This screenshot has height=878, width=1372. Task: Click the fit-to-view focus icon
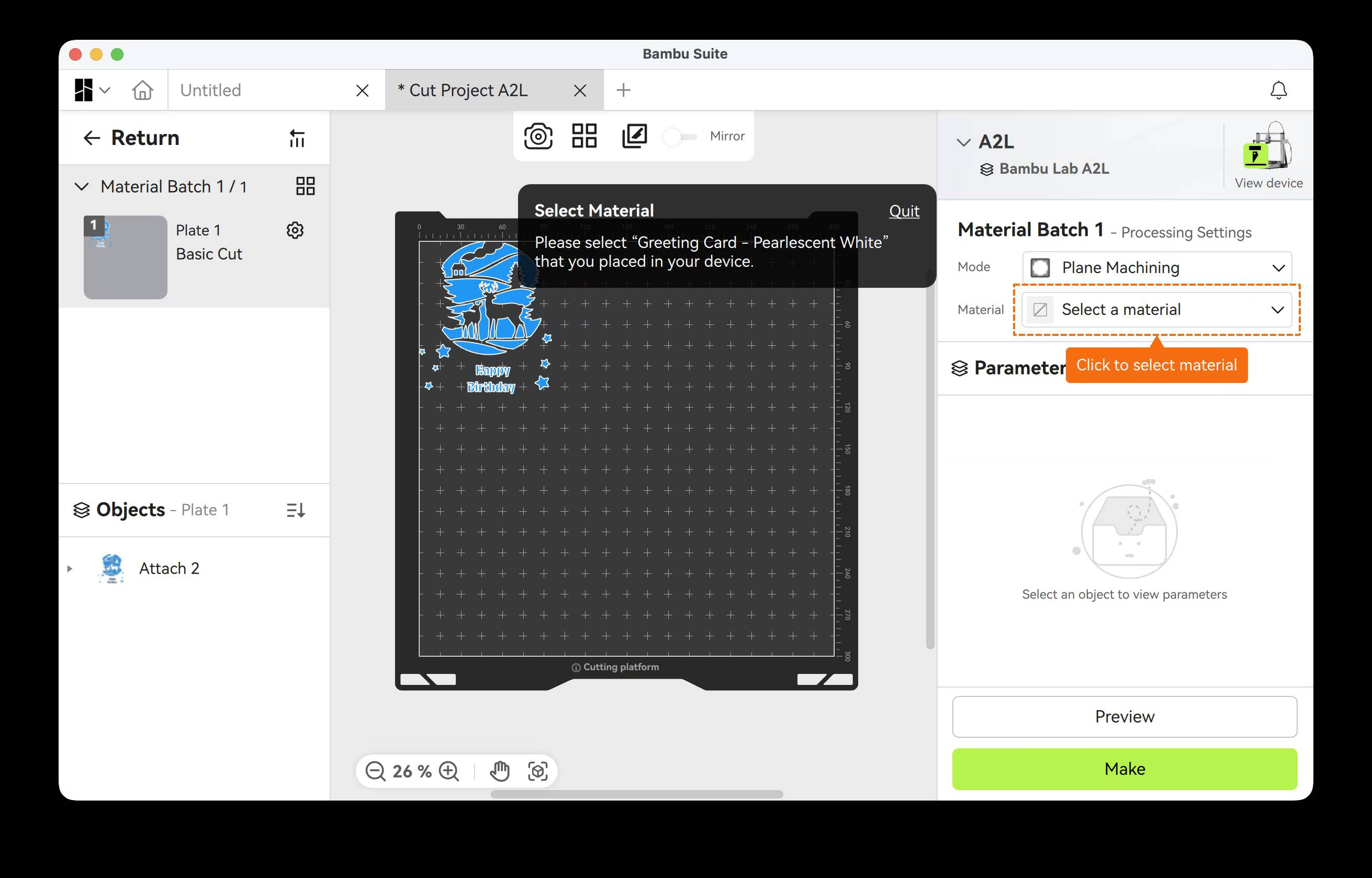point(538,771)
